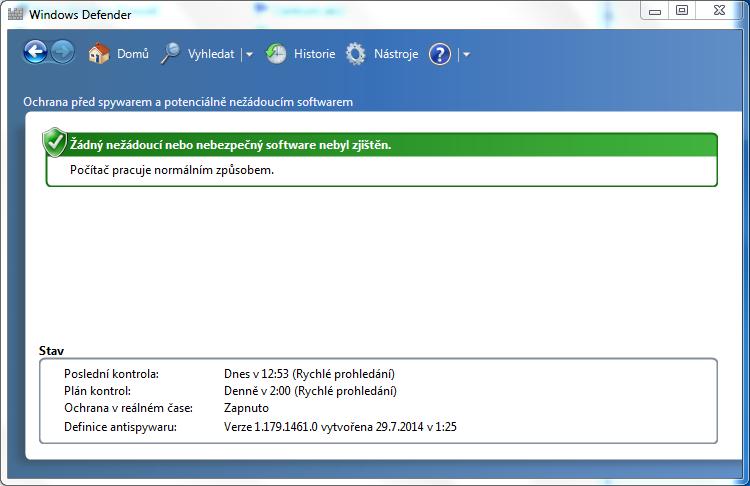
Task: Expand the help options dropdown arrow
Action: pyautogui.click(x=466, y=55)
